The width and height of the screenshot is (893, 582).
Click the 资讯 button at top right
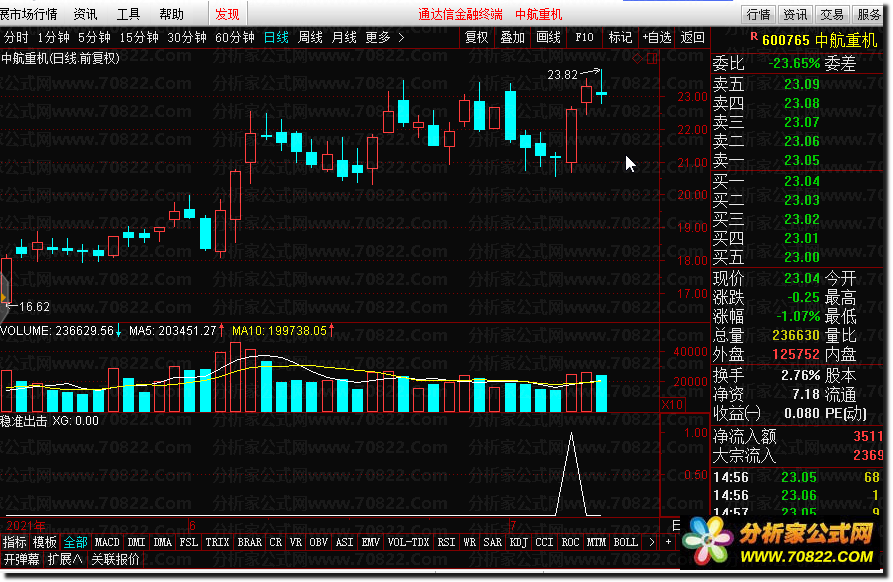(x=794, y=14)
